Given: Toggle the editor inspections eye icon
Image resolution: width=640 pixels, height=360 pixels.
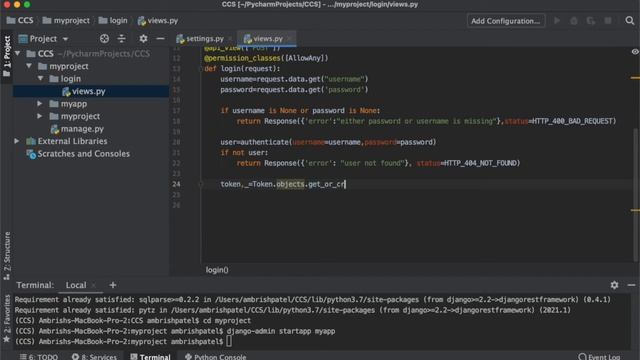Looking at the screenshot, I should point(635,52).
